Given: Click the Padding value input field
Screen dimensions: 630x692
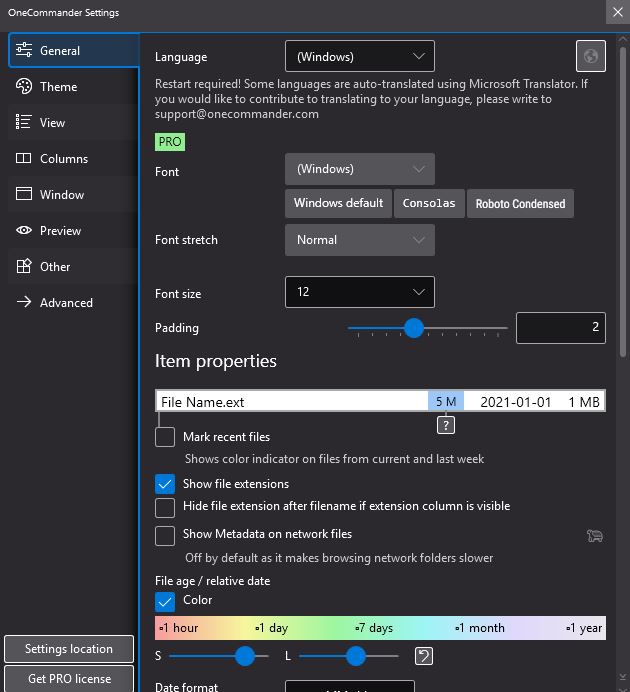Looking at the screenshot, I should [561, 327].
